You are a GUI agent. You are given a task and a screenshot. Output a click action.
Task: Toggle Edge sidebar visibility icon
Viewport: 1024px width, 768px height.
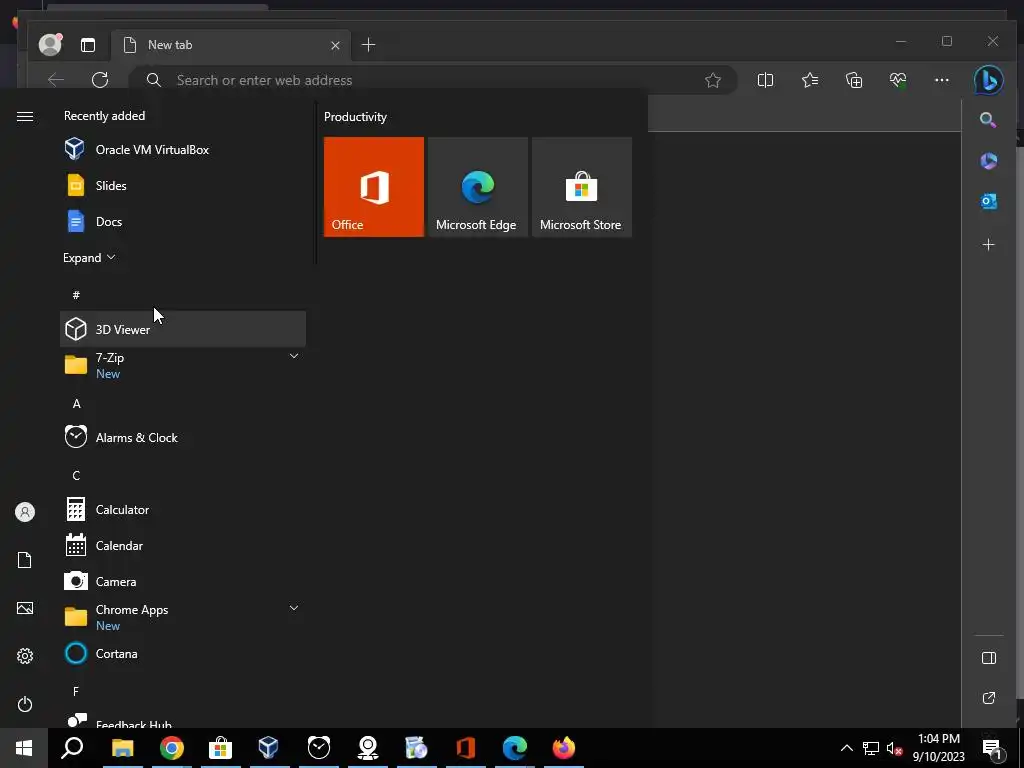(989, 658)
